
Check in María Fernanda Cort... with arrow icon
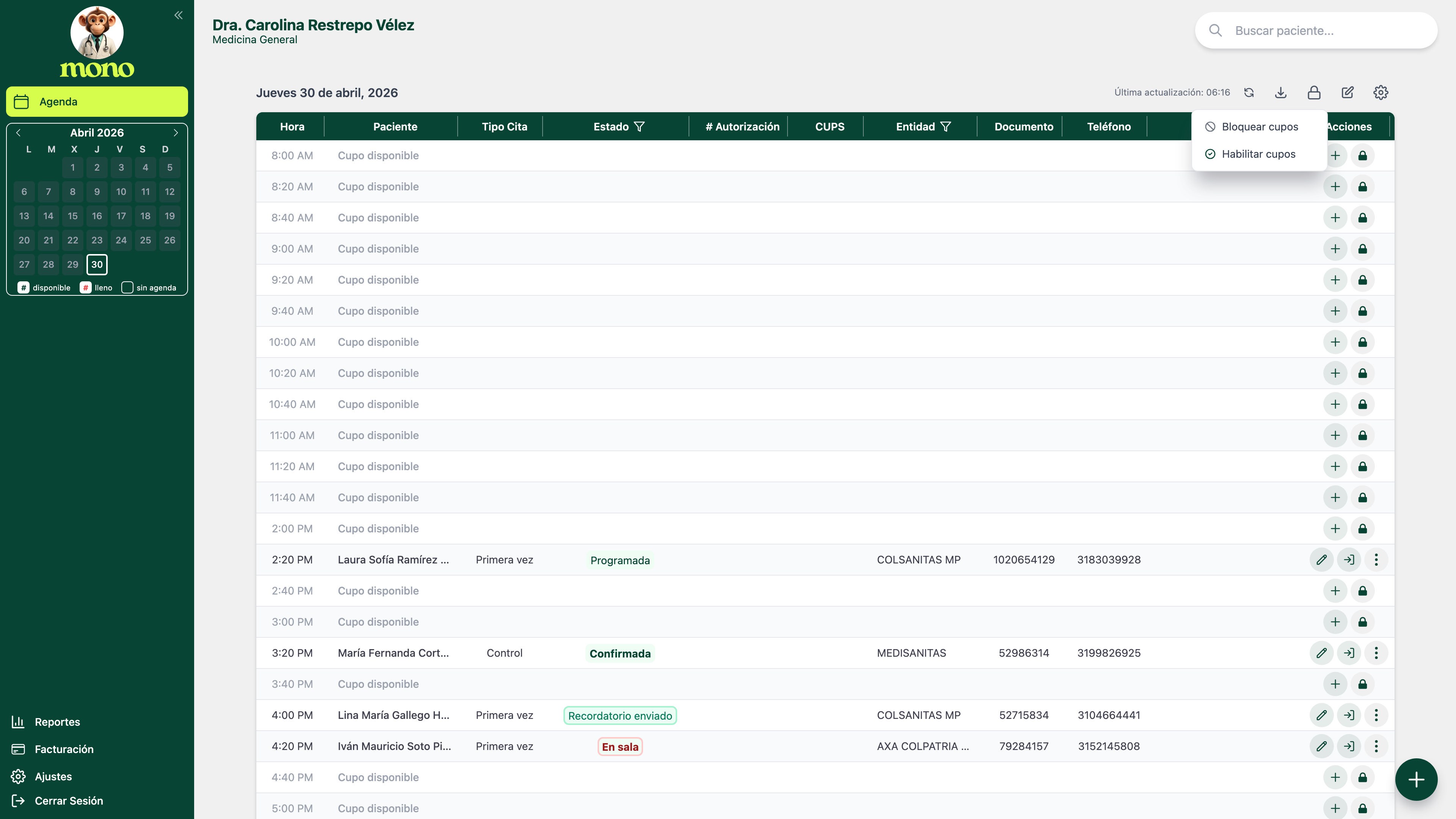click(x=1349, y=653)
